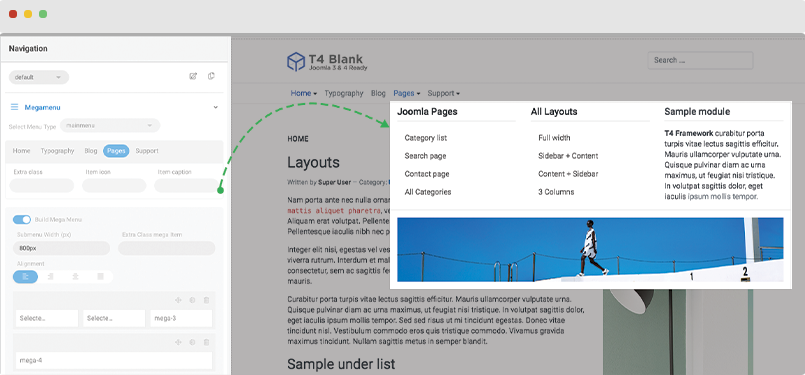Screen dimensions: 805x375
Task: Open the Content + Sidebar layout link
Action: [x=568, y=174]
